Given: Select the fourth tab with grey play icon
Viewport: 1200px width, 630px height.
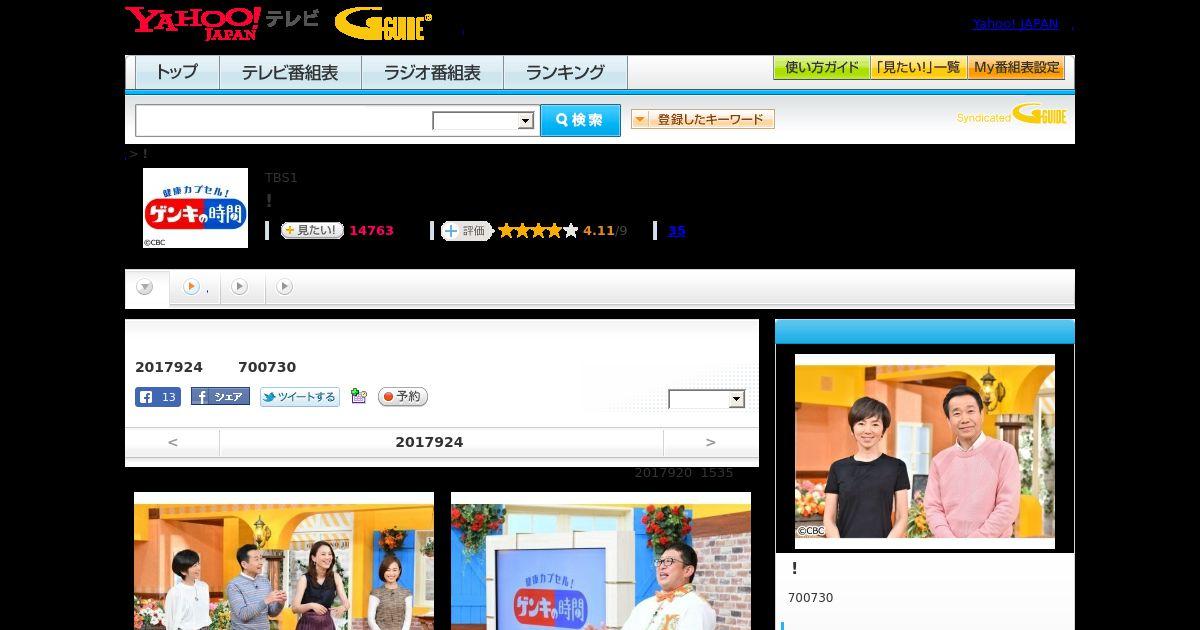Looking at the screenshot, I should pyautogui.click(x=285, y=287).
